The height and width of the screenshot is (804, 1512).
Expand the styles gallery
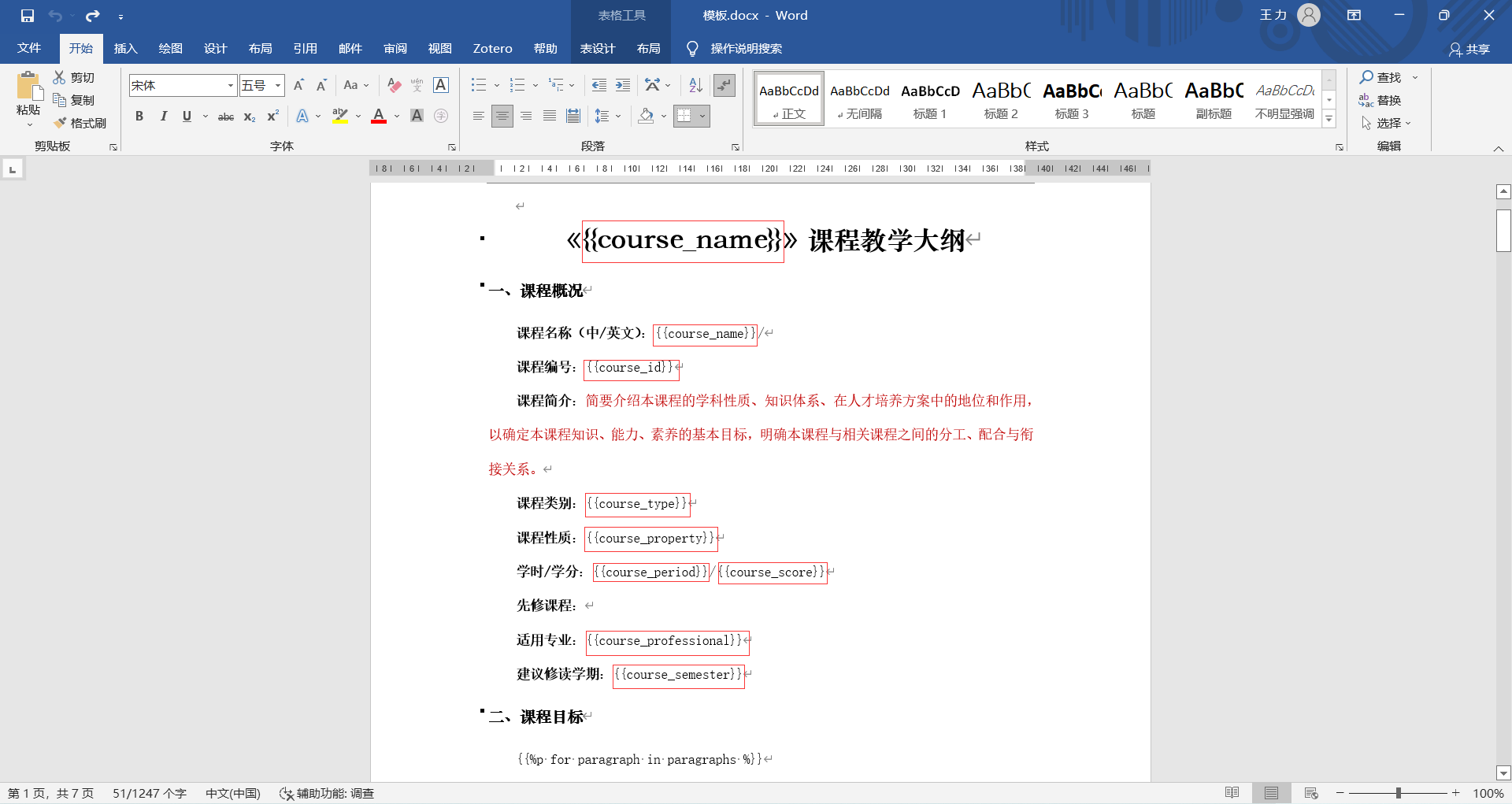pyautogui.click(x=1329, y=120)
